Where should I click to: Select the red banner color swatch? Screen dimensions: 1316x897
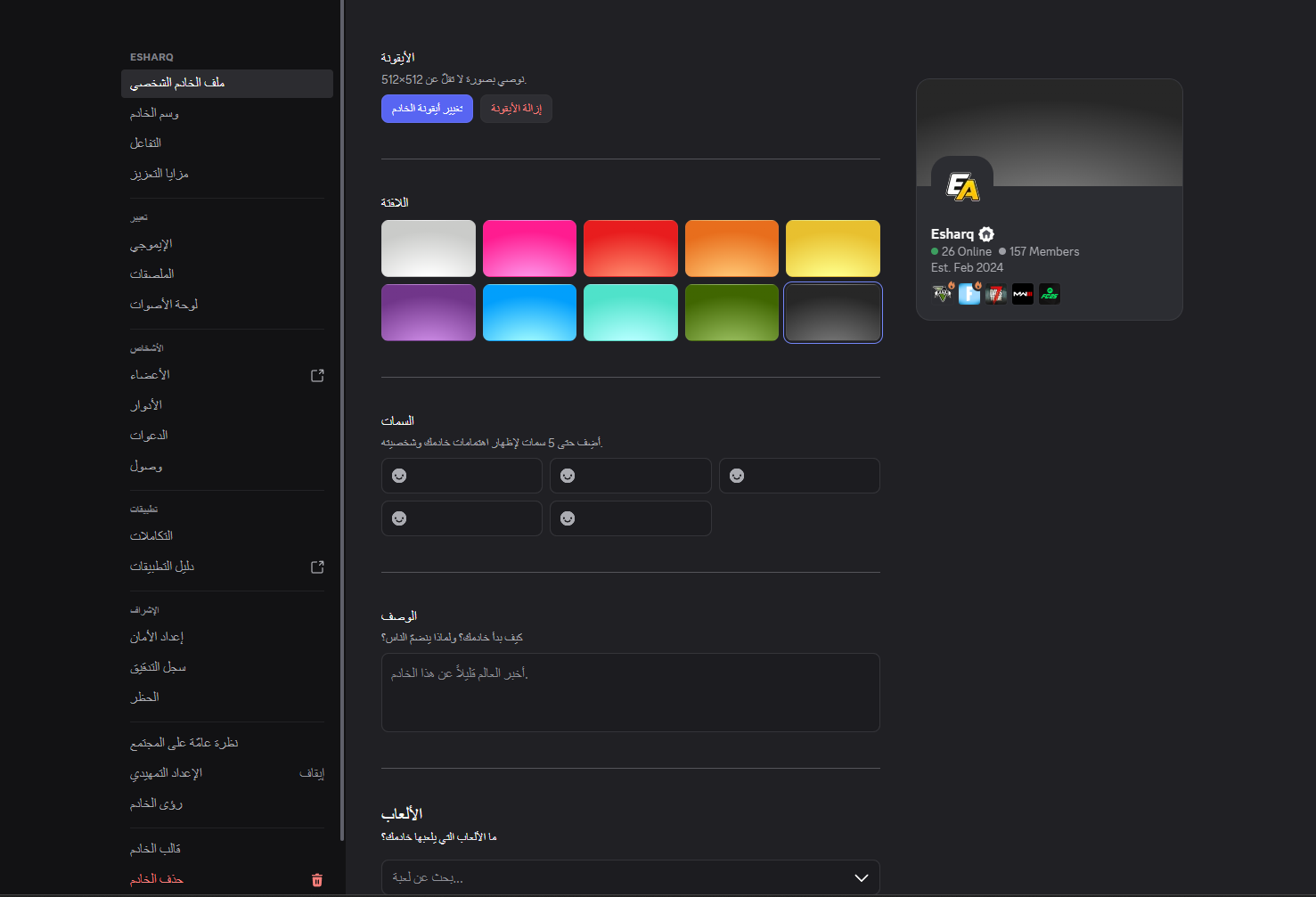(631, 249)
